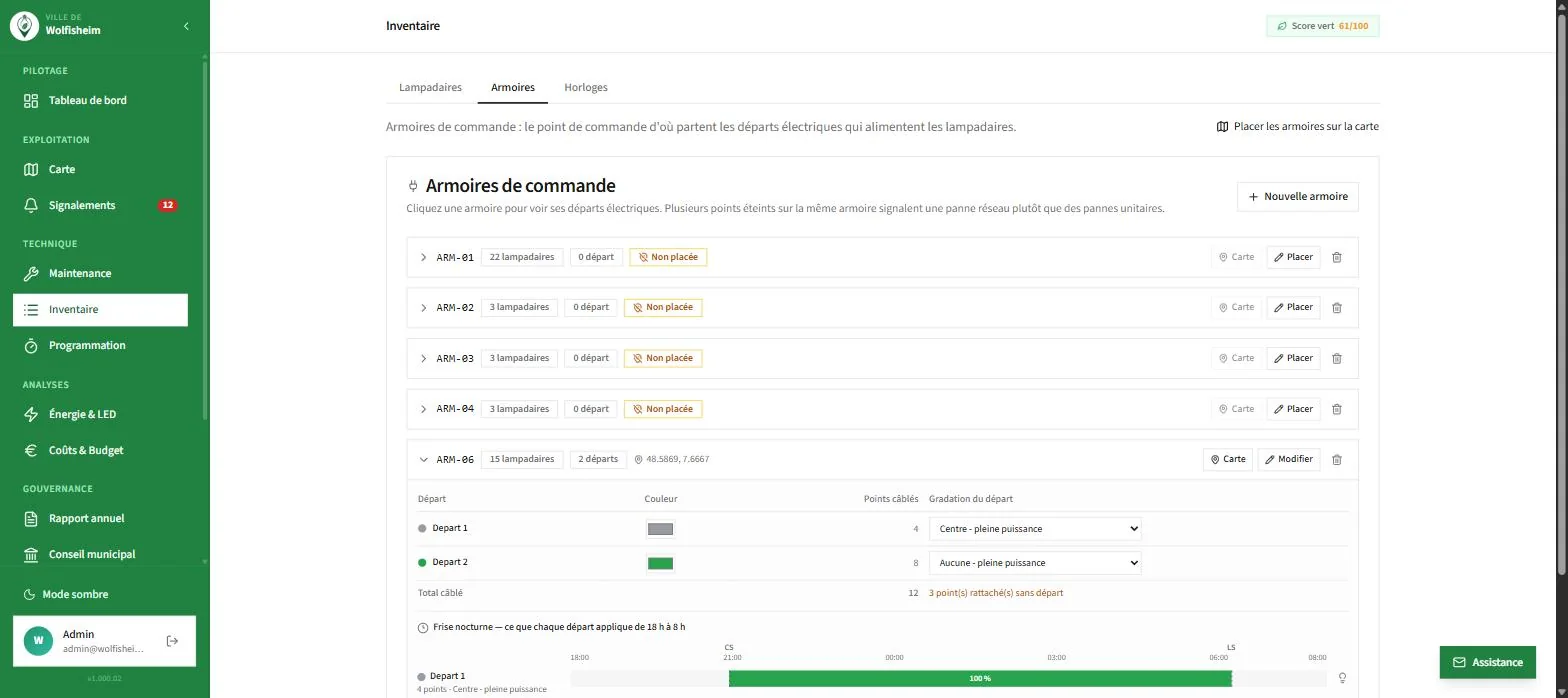Click the Score vert 61/100 badge
This screenshot has width=1568, height=698.
tap(1322, 26)
